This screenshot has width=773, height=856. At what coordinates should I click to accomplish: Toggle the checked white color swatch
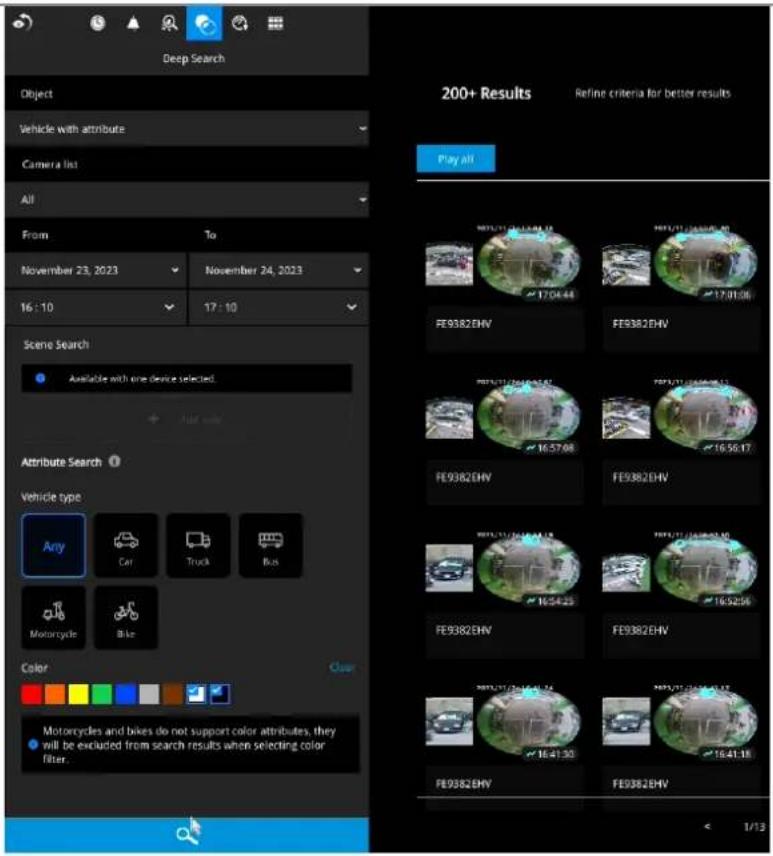196,694
